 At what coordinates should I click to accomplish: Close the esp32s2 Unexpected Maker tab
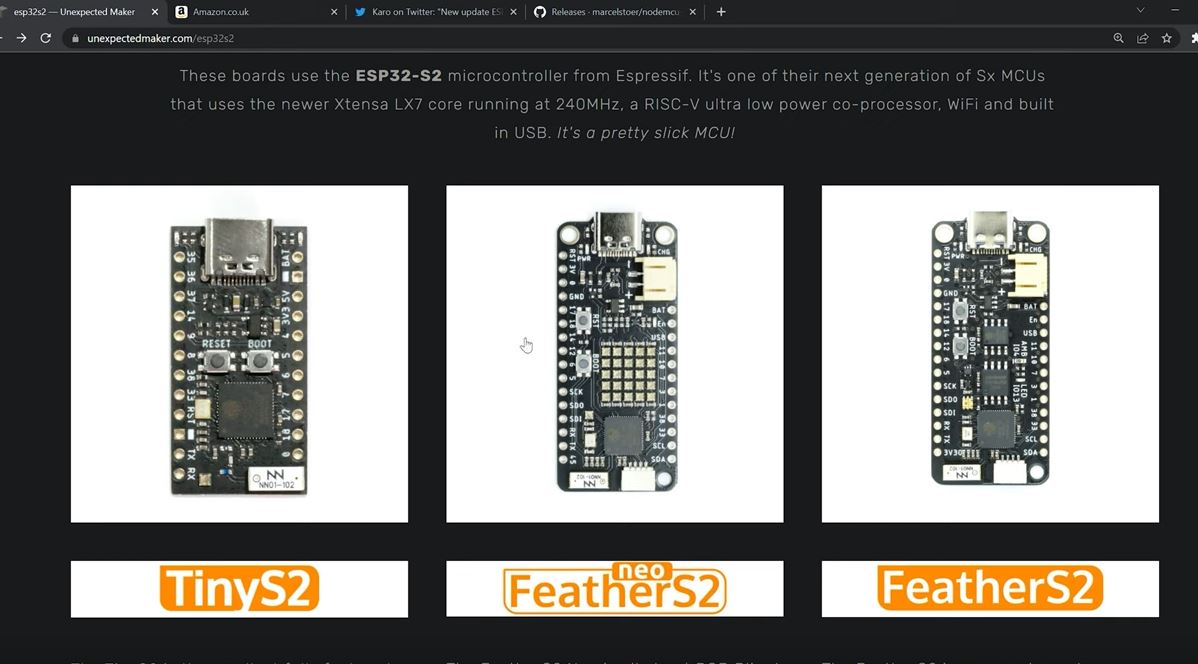155,12
